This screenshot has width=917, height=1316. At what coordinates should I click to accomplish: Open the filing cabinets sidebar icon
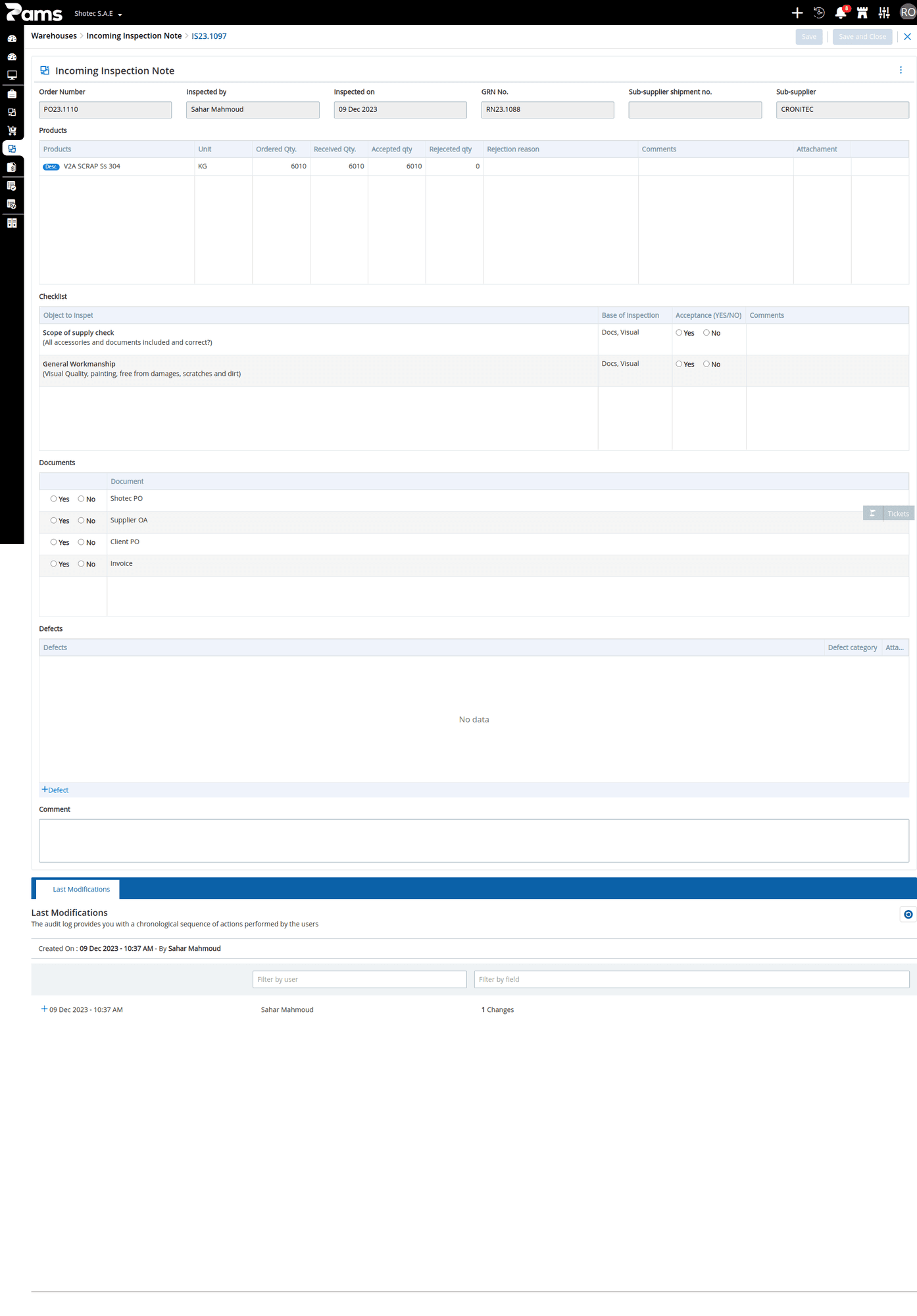(12, 222)
